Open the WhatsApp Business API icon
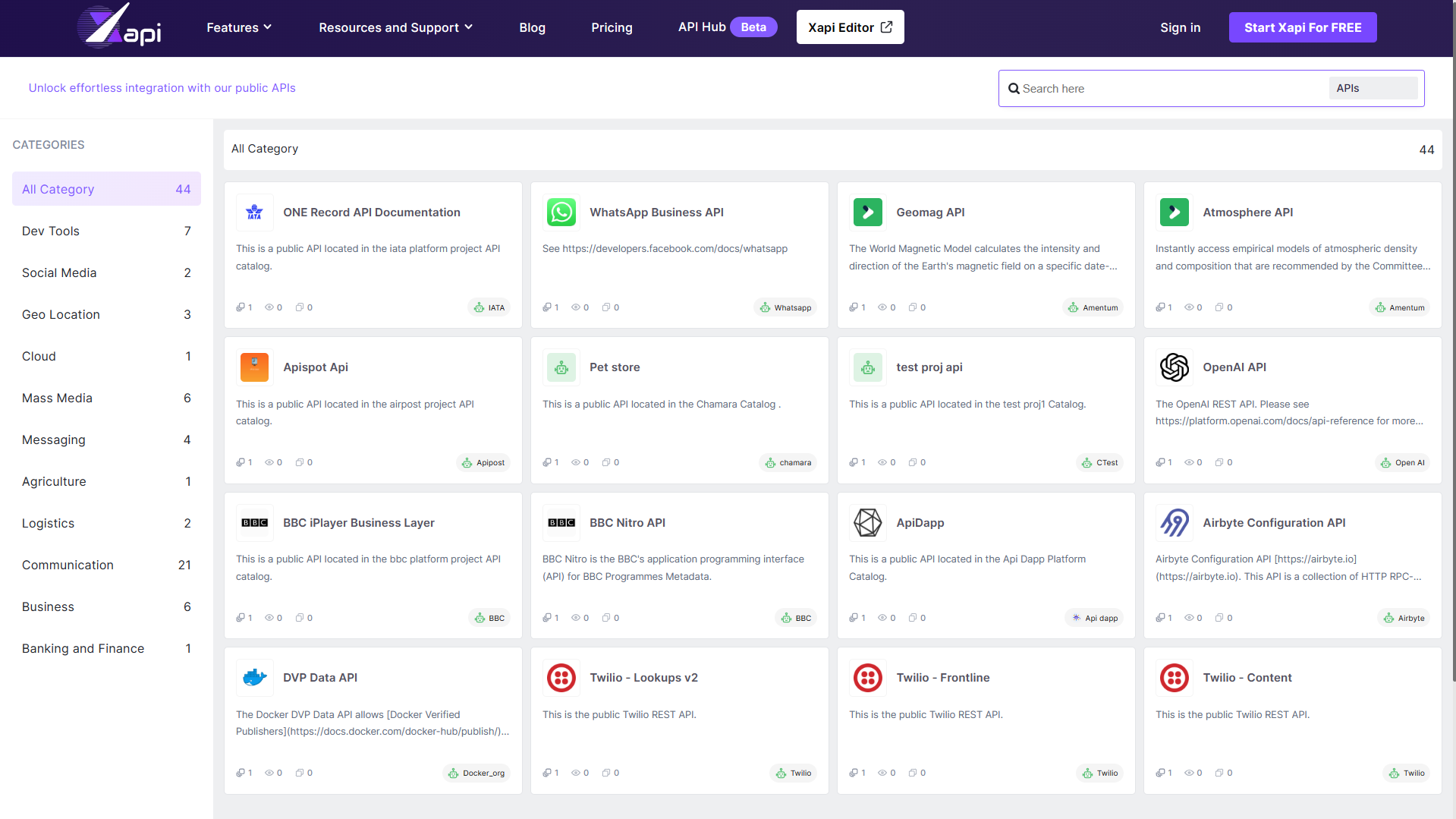The image size is (1456, 819). click(x=561, y=213)
